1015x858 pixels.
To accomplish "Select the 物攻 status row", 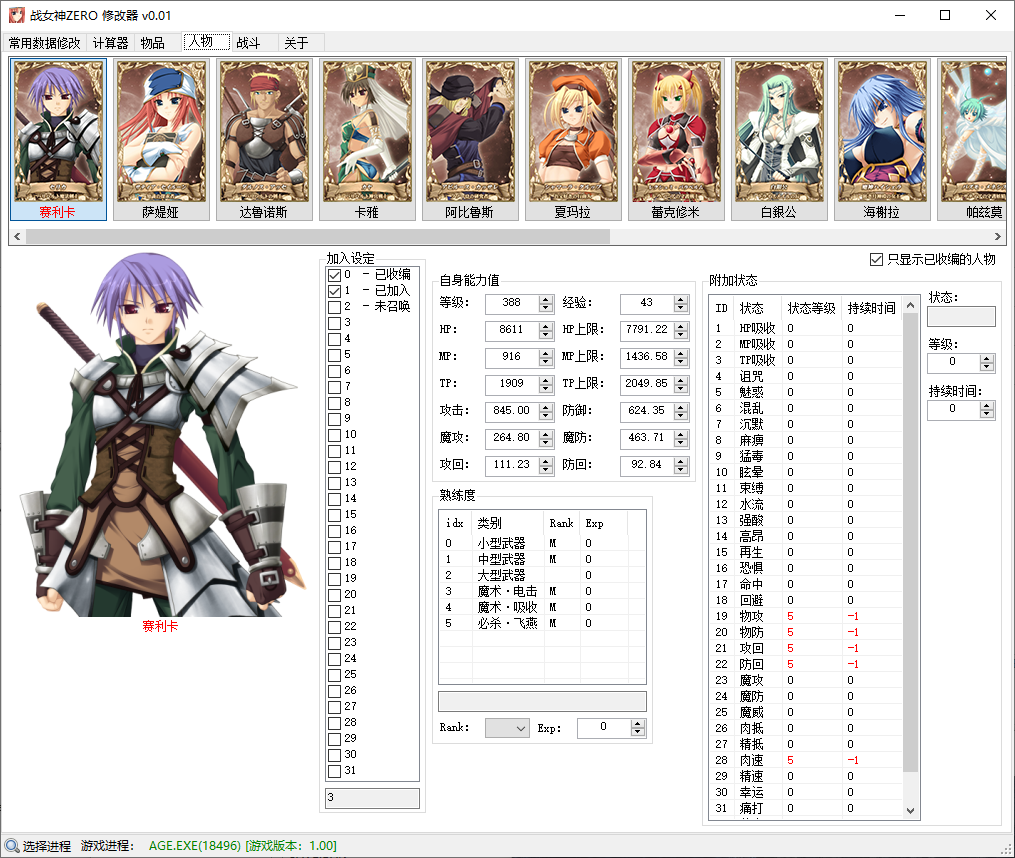I will pyautogui.click(x=807, y=616).
